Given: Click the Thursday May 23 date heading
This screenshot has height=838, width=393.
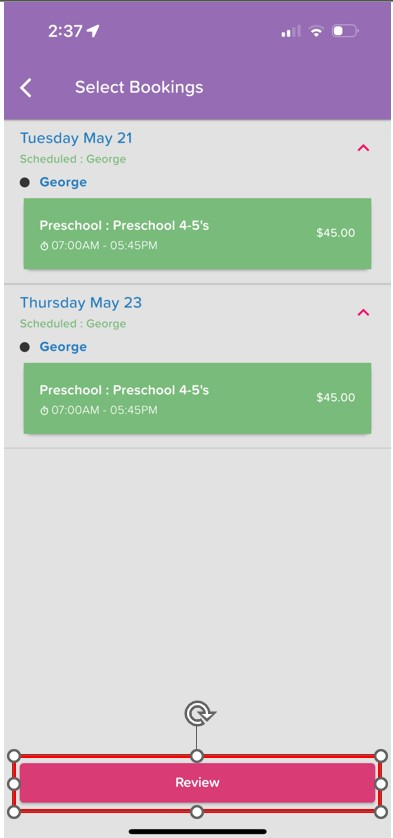Looking at the screenshot, I should click(81, 303).
